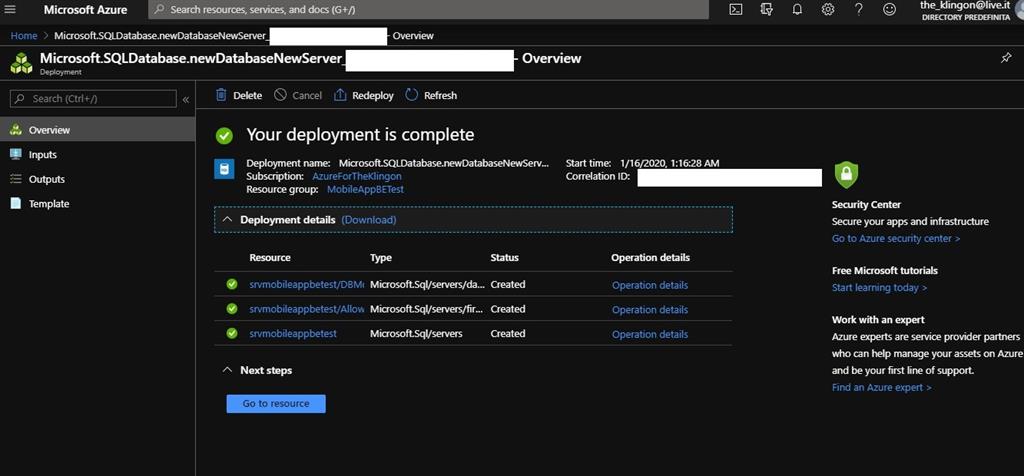The height and width of the screenshot is (476, 1024).
Task: Click the Refresh circular arrow icon
Action: [x=411, y=95]
